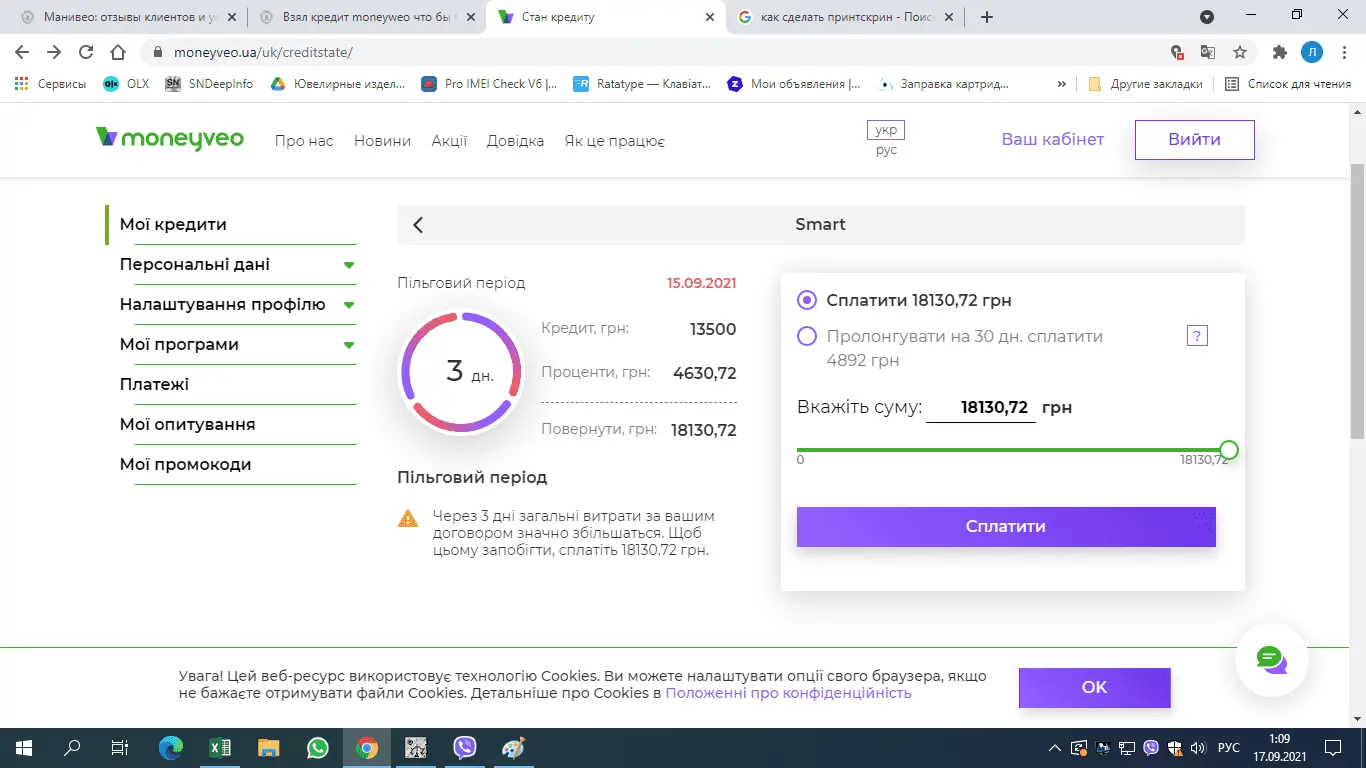Go back using the Smart header arrow
The image size is (1366, 768).
click(x=418, y=225)
